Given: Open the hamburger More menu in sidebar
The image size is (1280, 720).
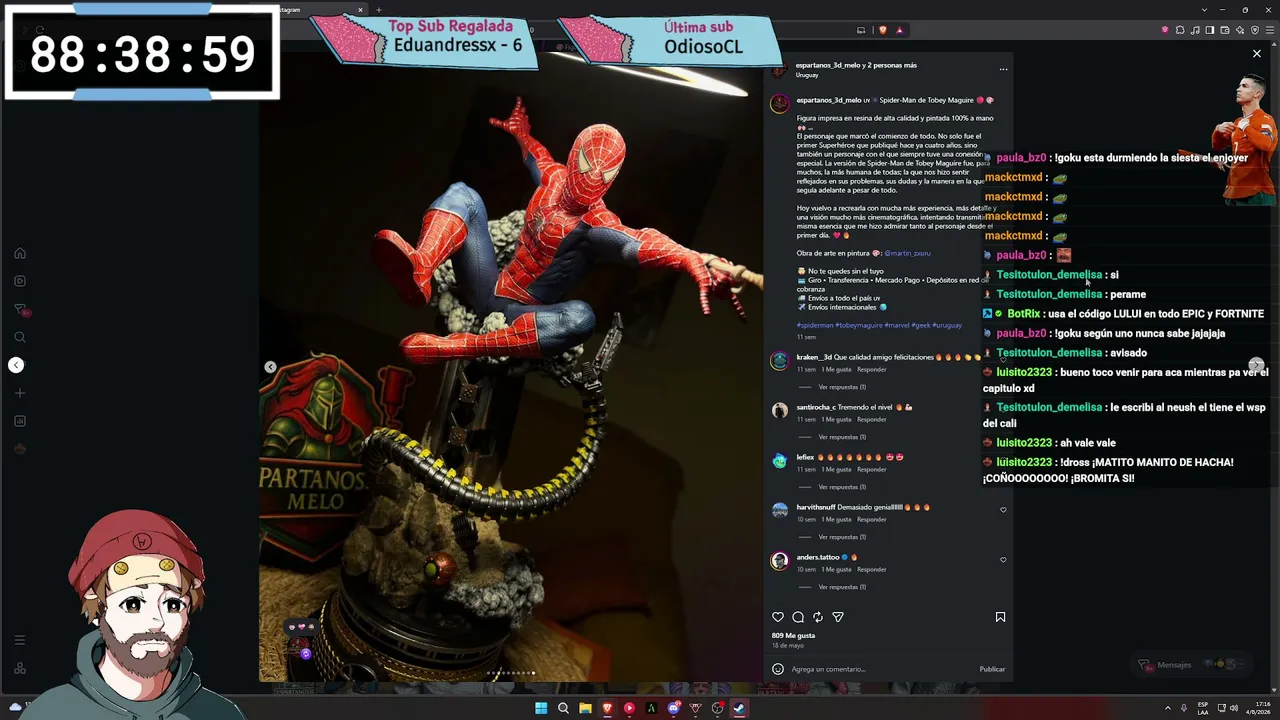Looking at the screenshot, I should coord(20,640).
